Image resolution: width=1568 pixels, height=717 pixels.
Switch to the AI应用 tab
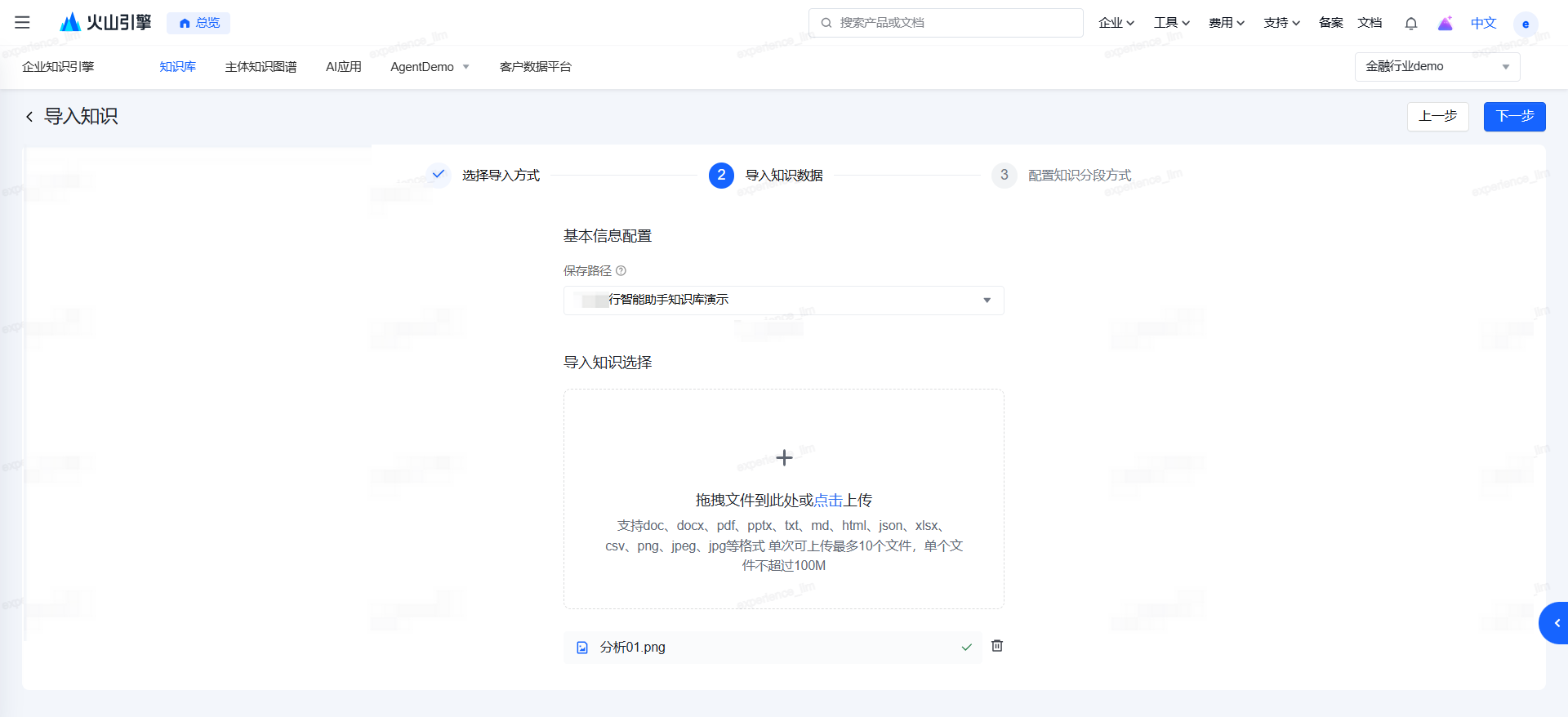click(x=344, y=67)
